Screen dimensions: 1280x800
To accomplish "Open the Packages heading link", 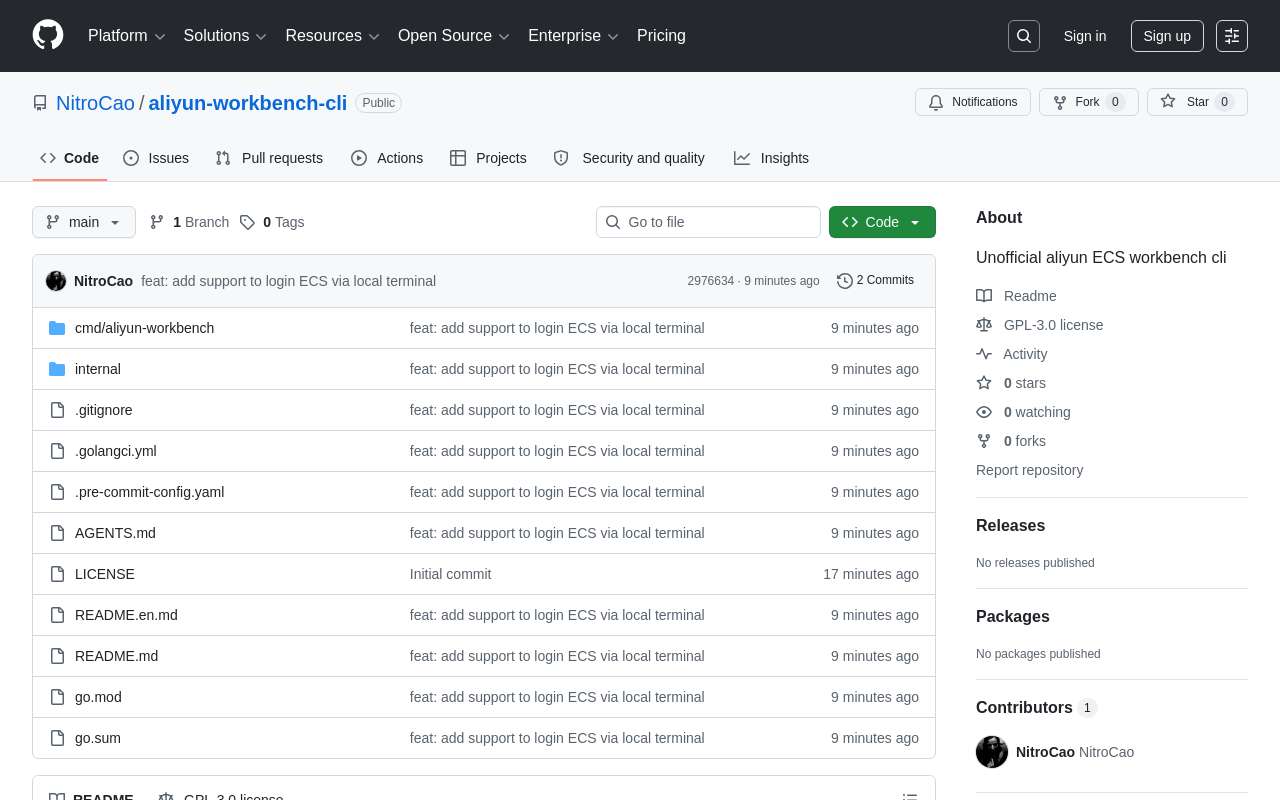I will point(1013,617).
